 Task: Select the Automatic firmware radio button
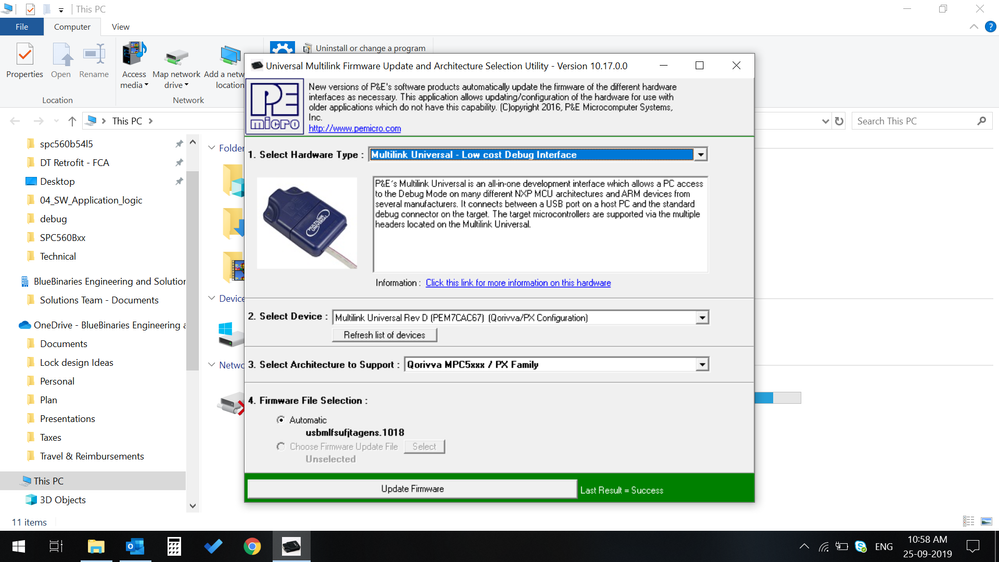[x=280, y=420]
